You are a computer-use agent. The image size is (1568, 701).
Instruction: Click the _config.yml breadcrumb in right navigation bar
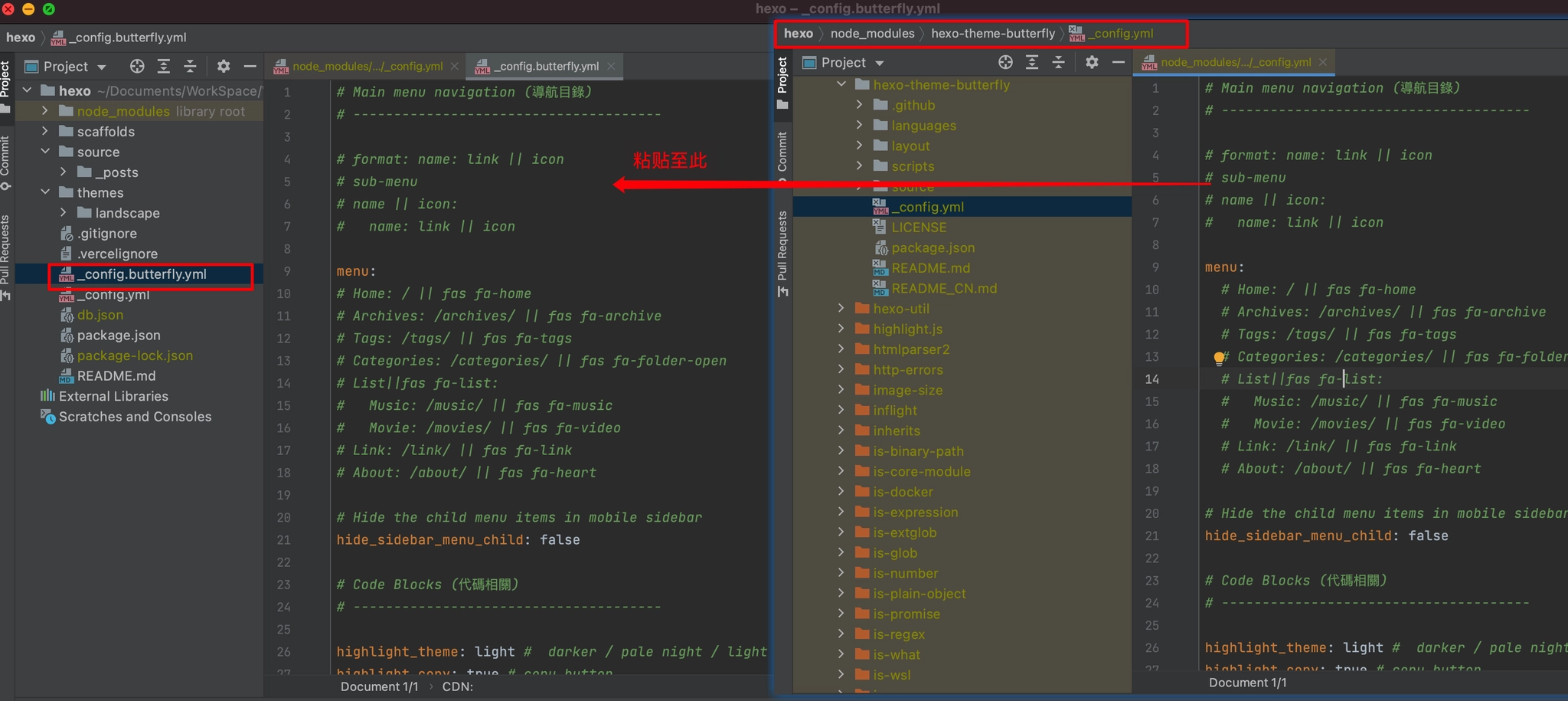pos(1112,34)
